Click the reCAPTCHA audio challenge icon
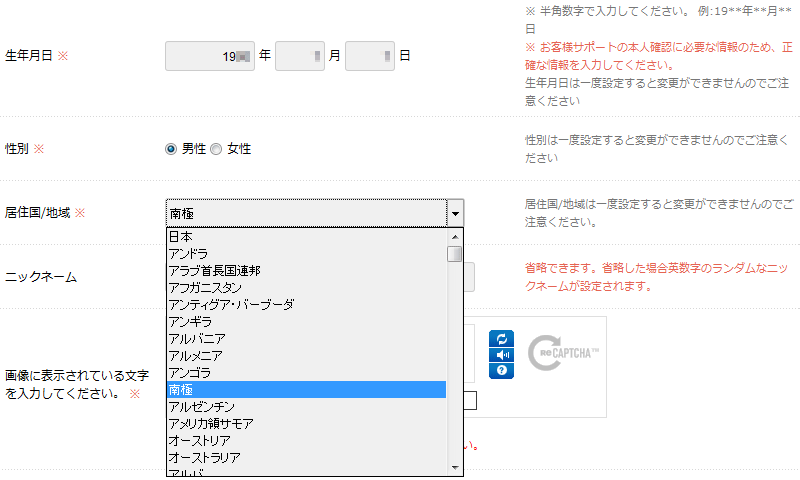Viewport: 800px width, 480px height. [x=500, y=354]
